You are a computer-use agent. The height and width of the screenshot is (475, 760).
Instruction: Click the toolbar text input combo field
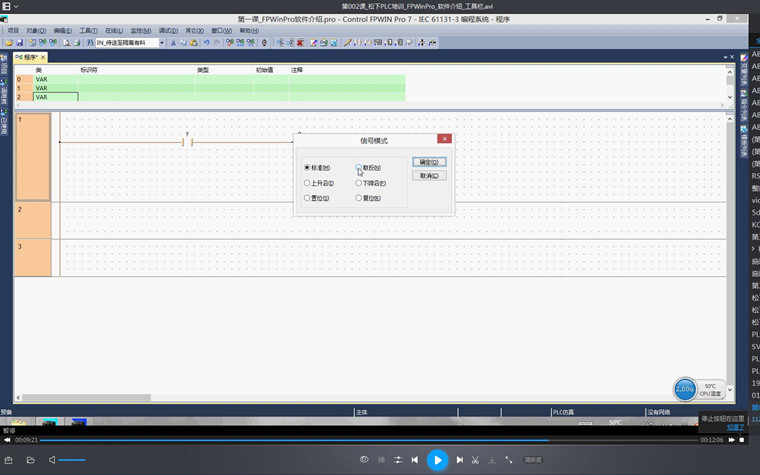coord(127,43)
